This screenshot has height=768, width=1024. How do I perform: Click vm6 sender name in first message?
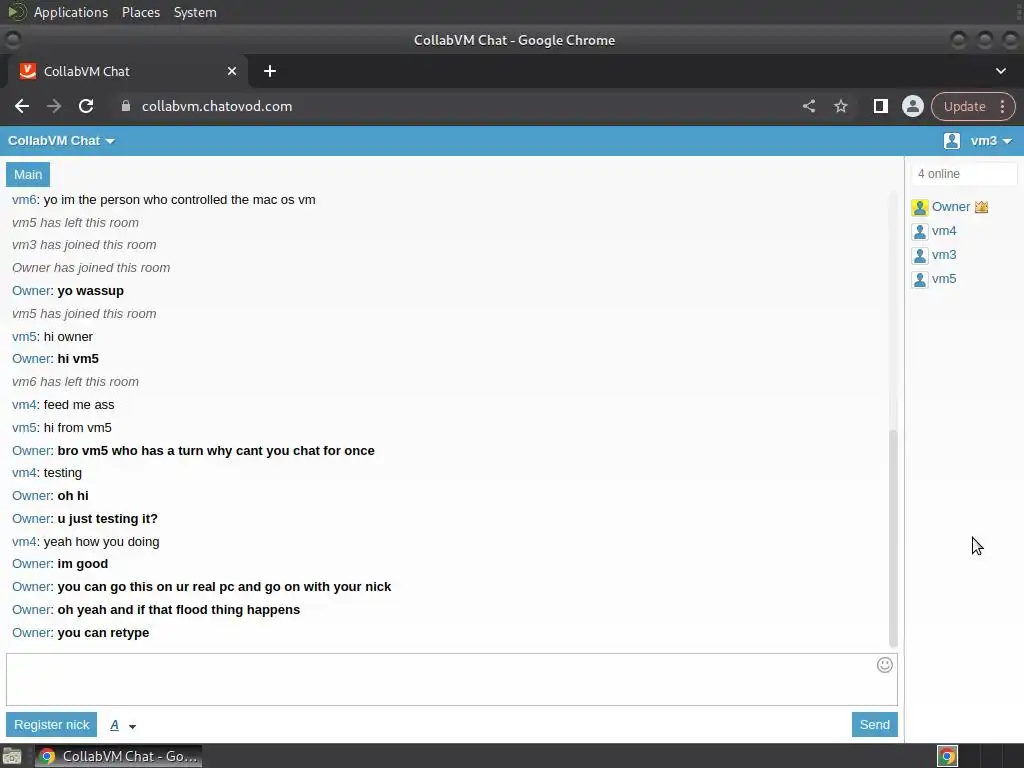[24, 200]
